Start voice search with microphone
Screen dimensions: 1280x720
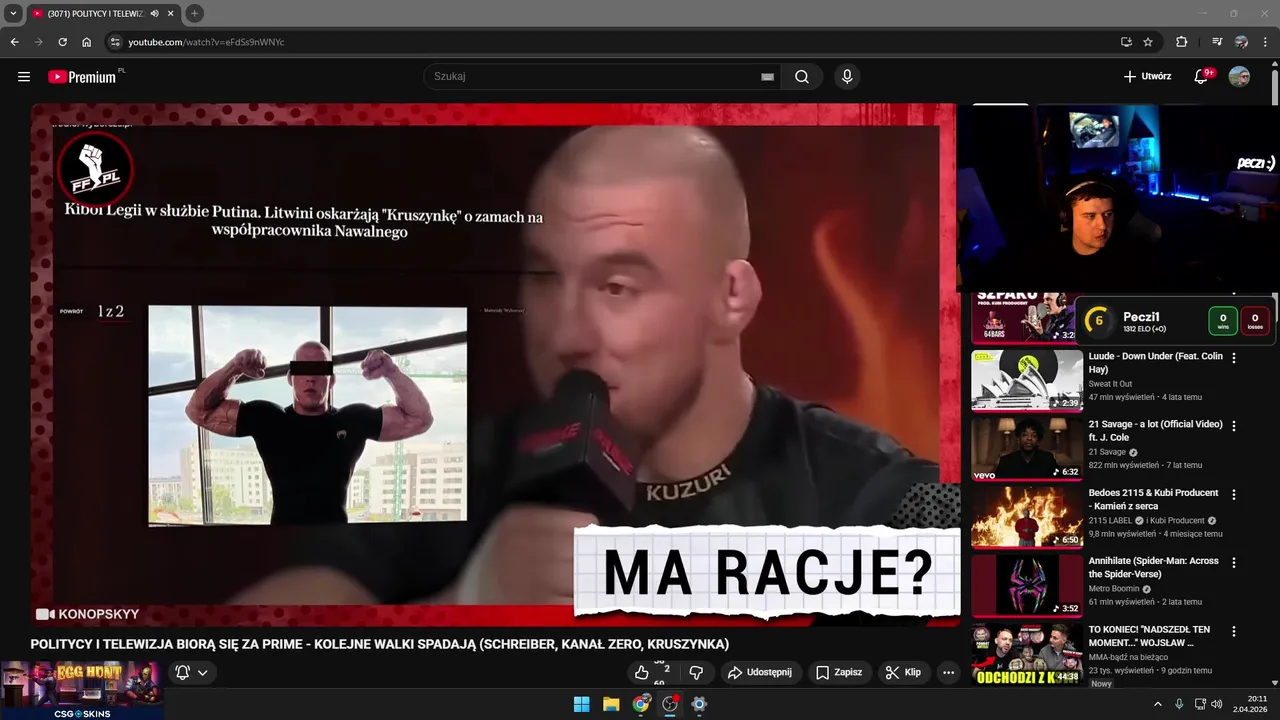tap(847, 77)
